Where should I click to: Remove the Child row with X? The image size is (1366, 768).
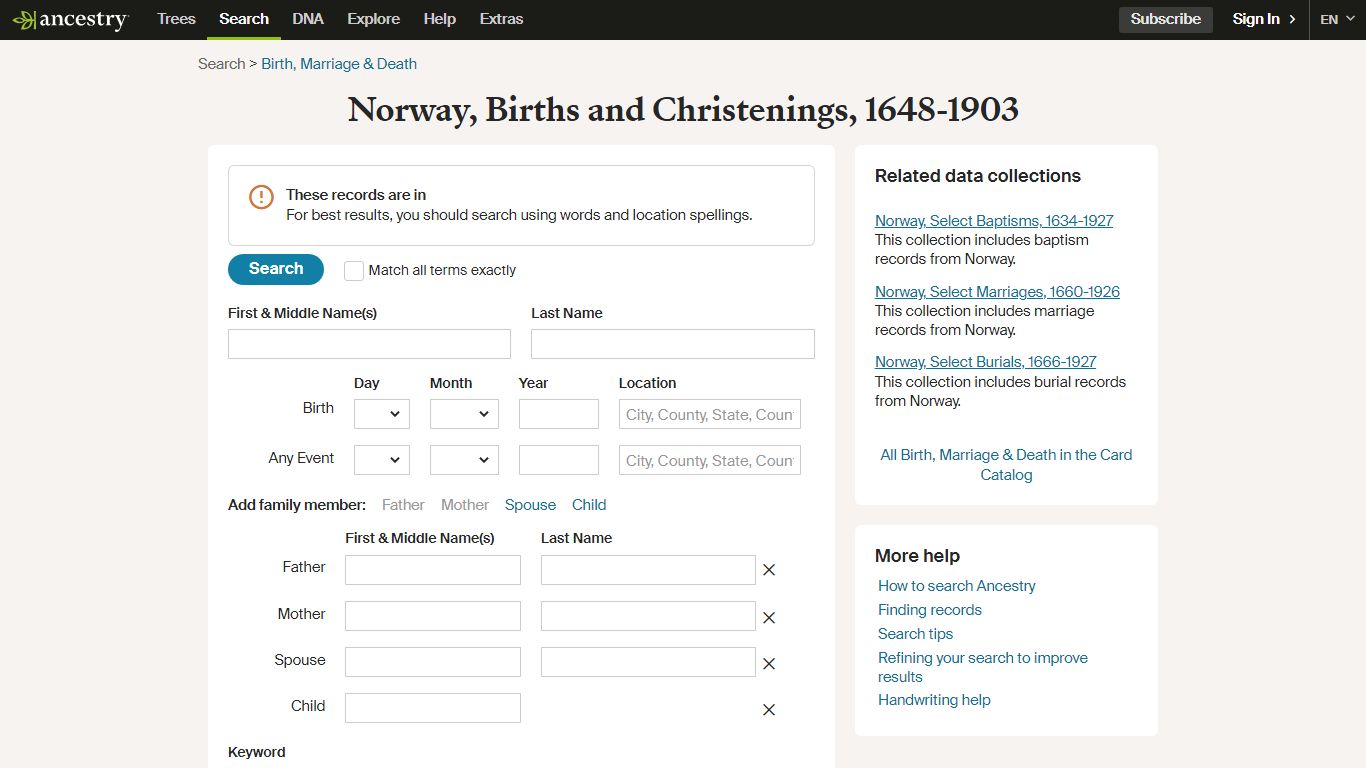click(769, 710)
